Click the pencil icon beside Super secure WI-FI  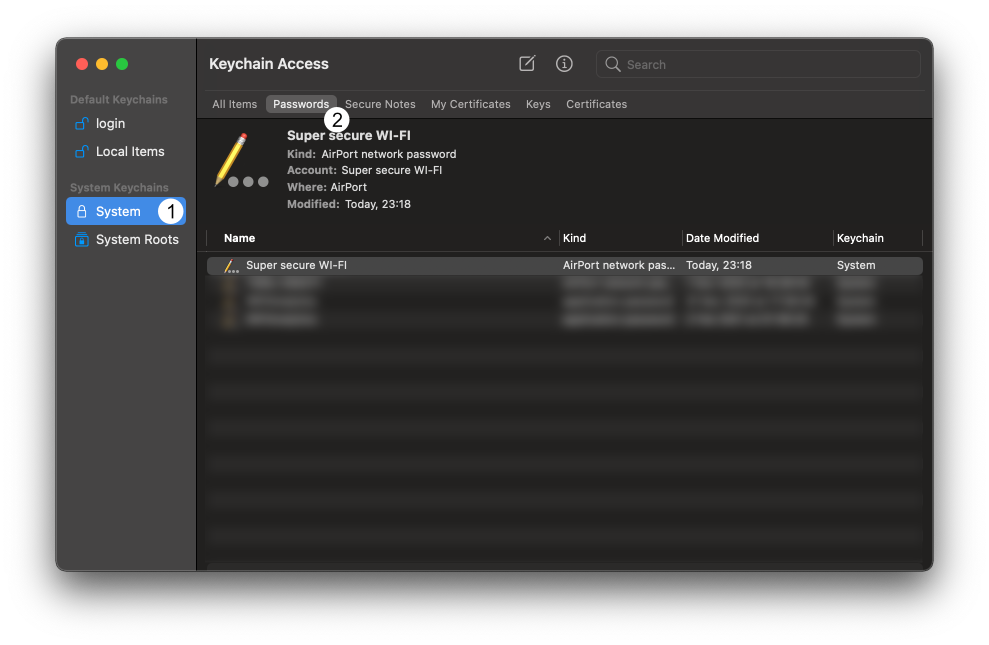(230, 265)
